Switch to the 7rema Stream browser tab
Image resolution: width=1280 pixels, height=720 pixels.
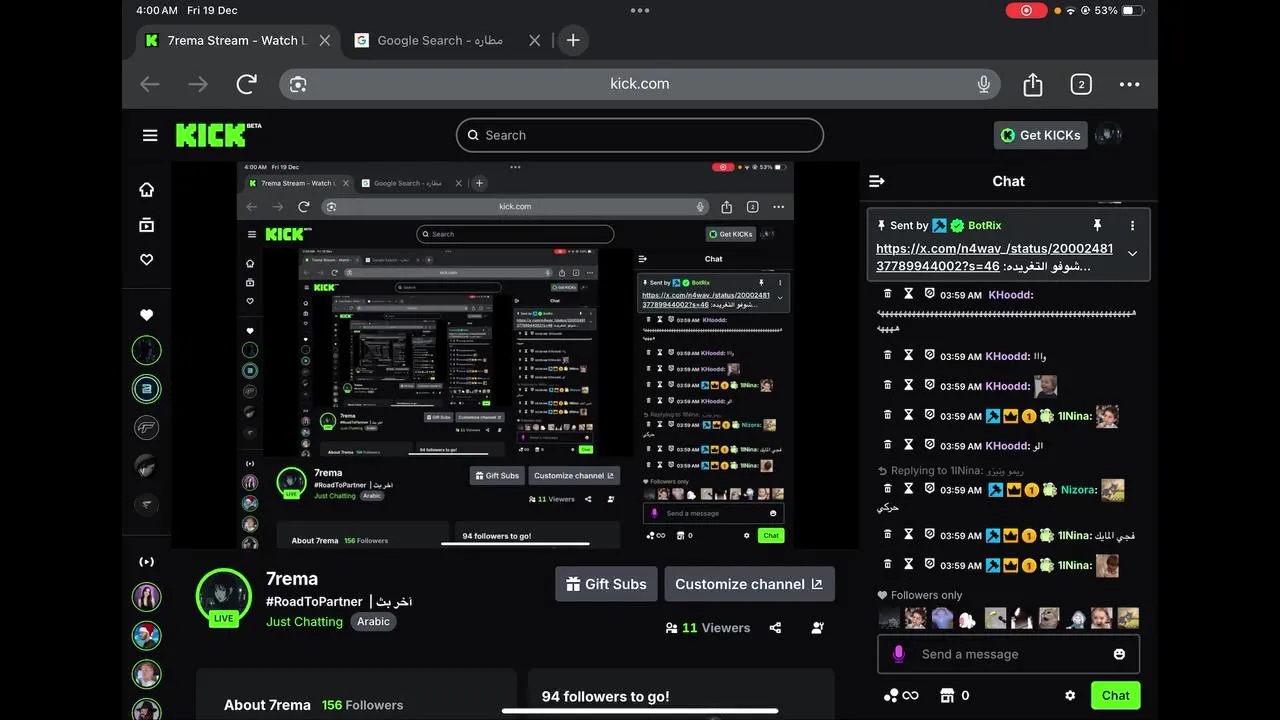click(238, 40)
